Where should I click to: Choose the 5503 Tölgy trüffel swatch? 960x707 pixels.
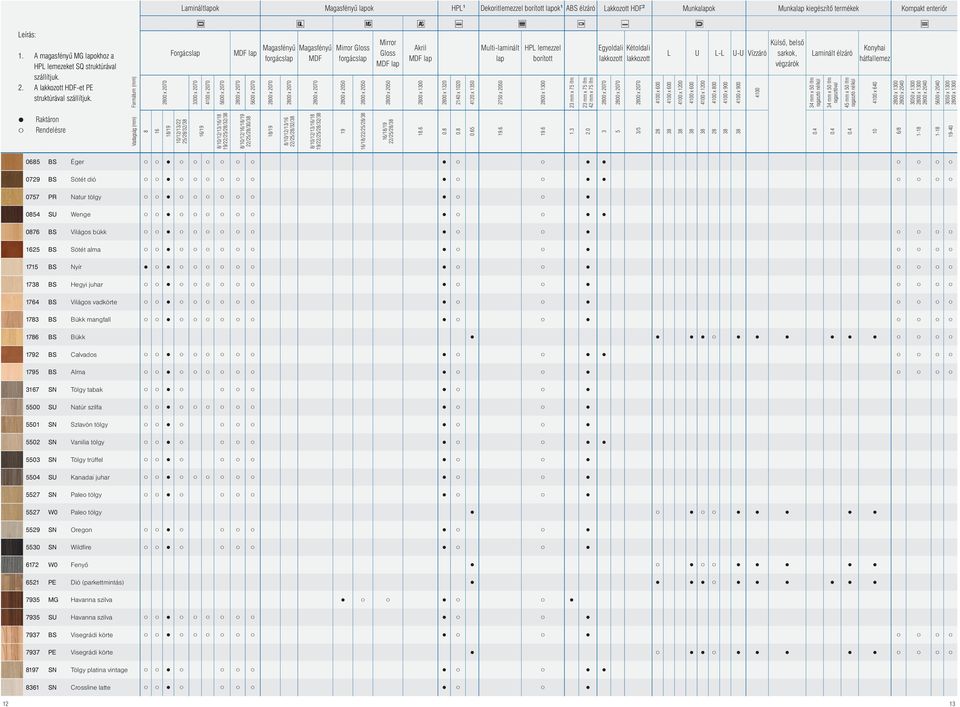click(x=12, y=460)
